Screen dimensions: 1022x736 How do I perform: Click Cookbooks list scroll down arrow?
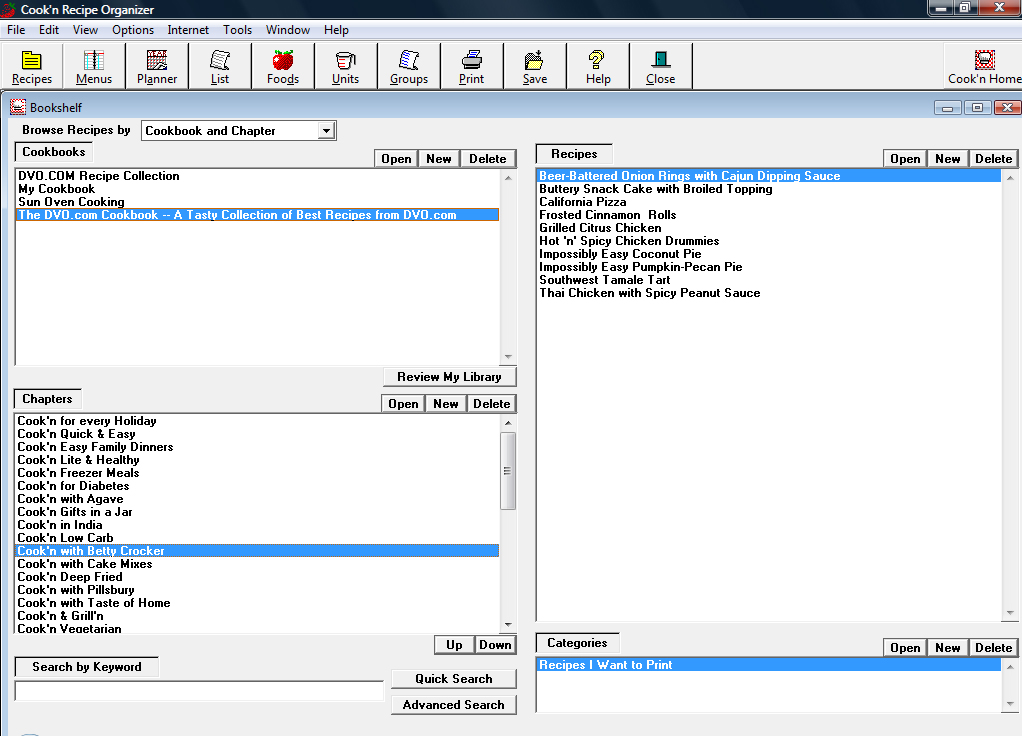click(508, 357)
